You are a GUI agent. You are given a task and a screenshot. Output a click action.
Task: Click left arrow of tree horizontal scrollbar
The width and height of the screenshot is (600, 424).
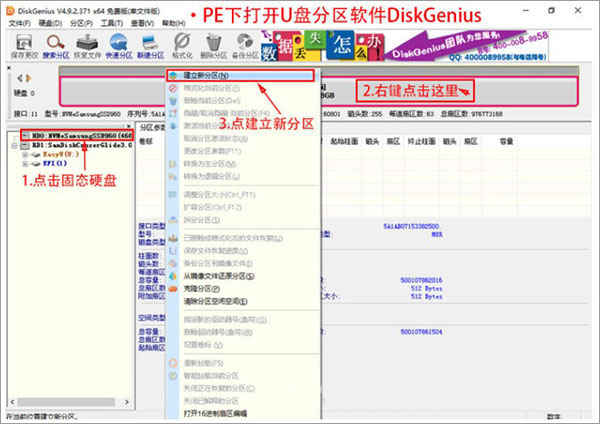[x=12, y=402]
